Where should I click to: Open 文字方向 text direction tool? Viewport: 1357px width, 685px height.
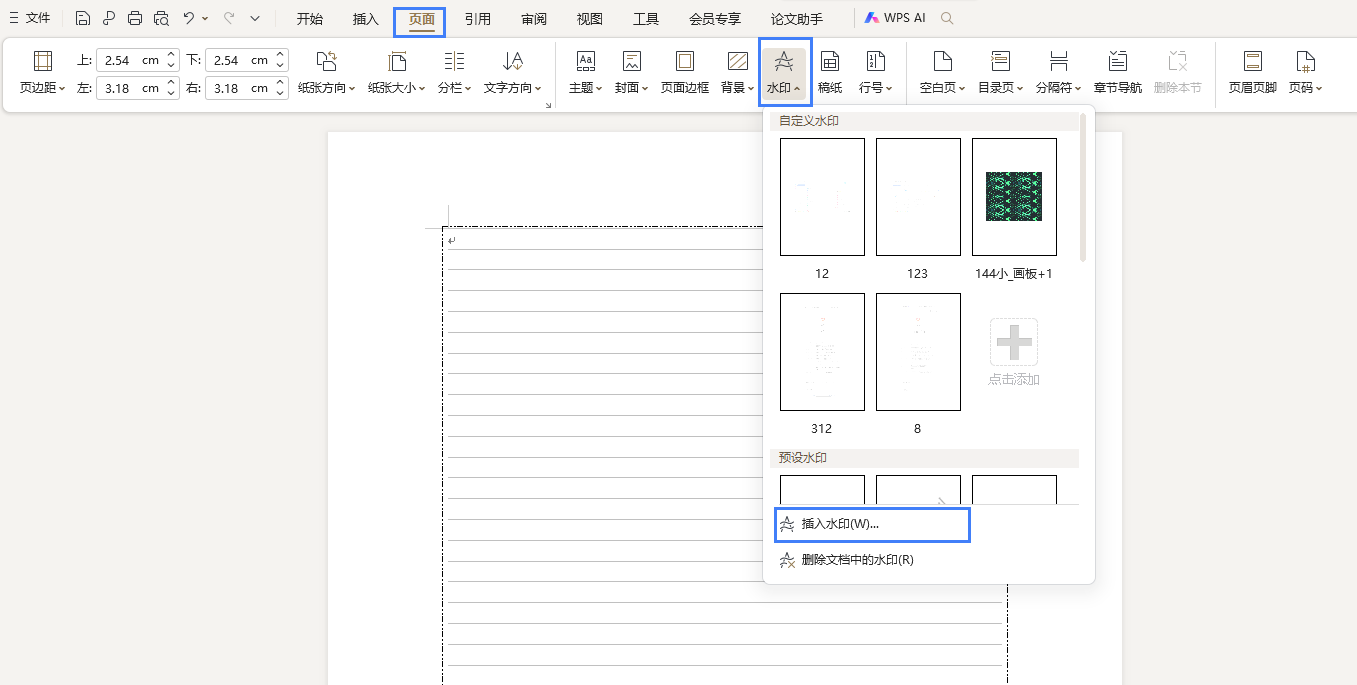point(513,73)
